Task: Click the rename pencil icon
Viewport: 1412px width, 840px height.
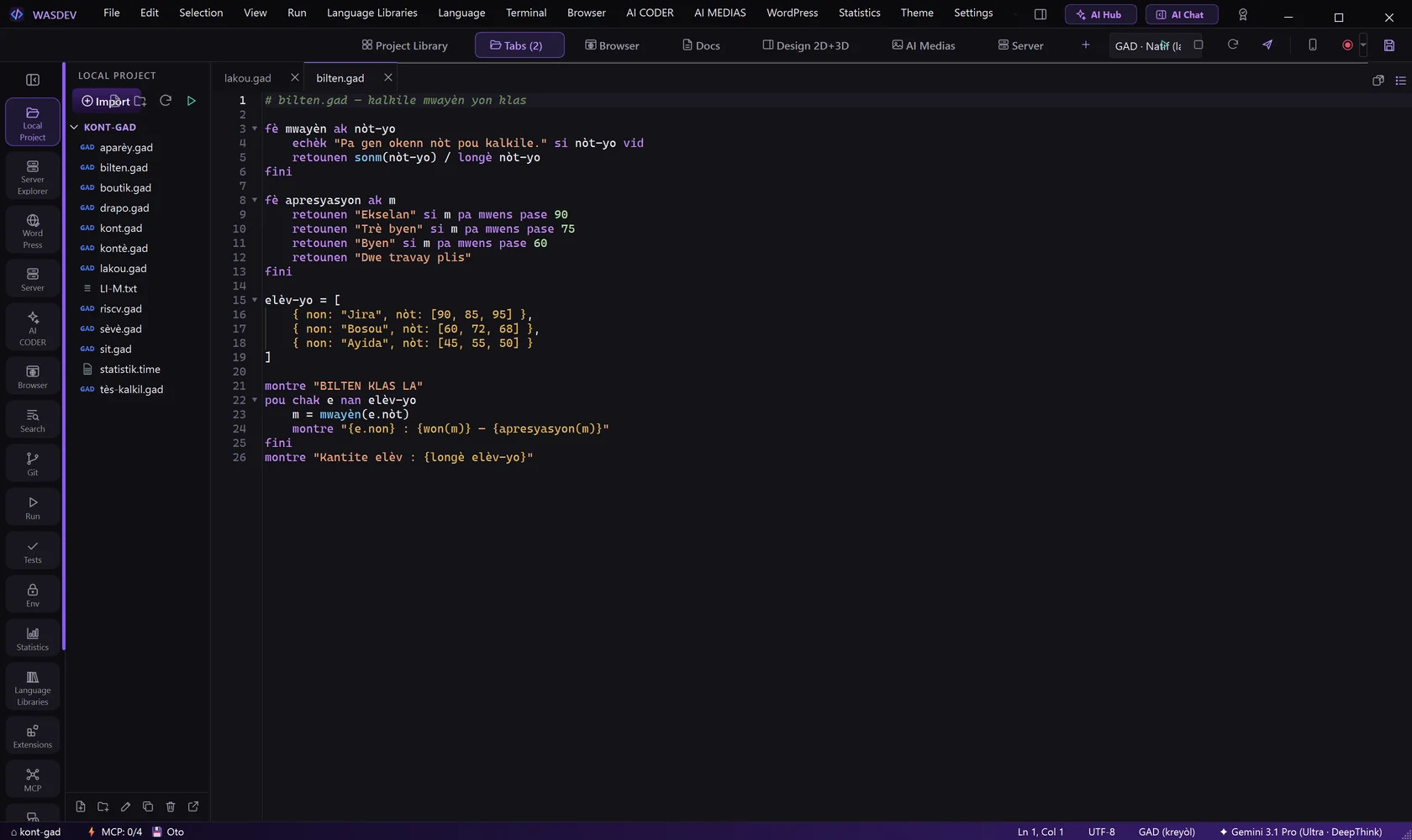Action: tap(126, 806)
